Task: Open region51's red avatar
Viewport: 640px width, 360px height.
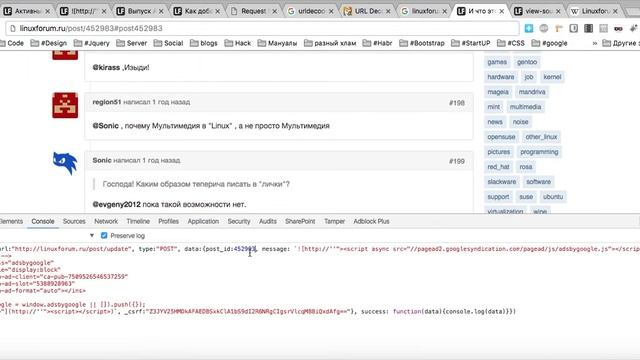Action: coord(65,105)
